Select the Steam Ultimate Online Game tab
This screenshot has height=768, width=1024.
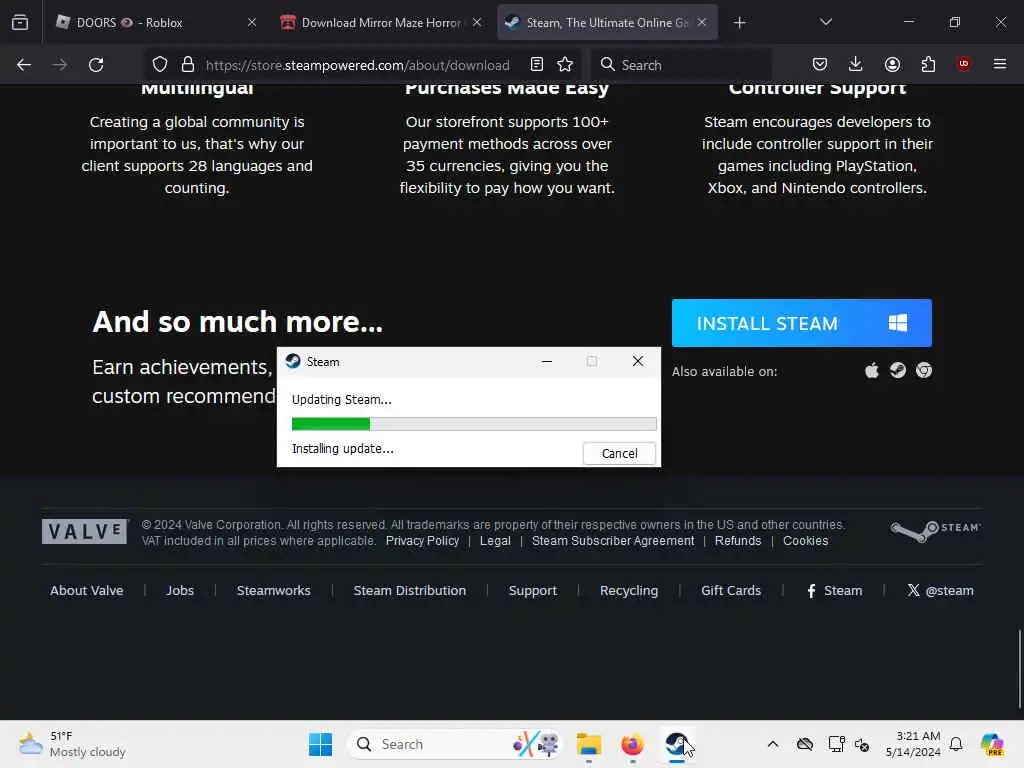pyautogui.click(x=607, y=23)
